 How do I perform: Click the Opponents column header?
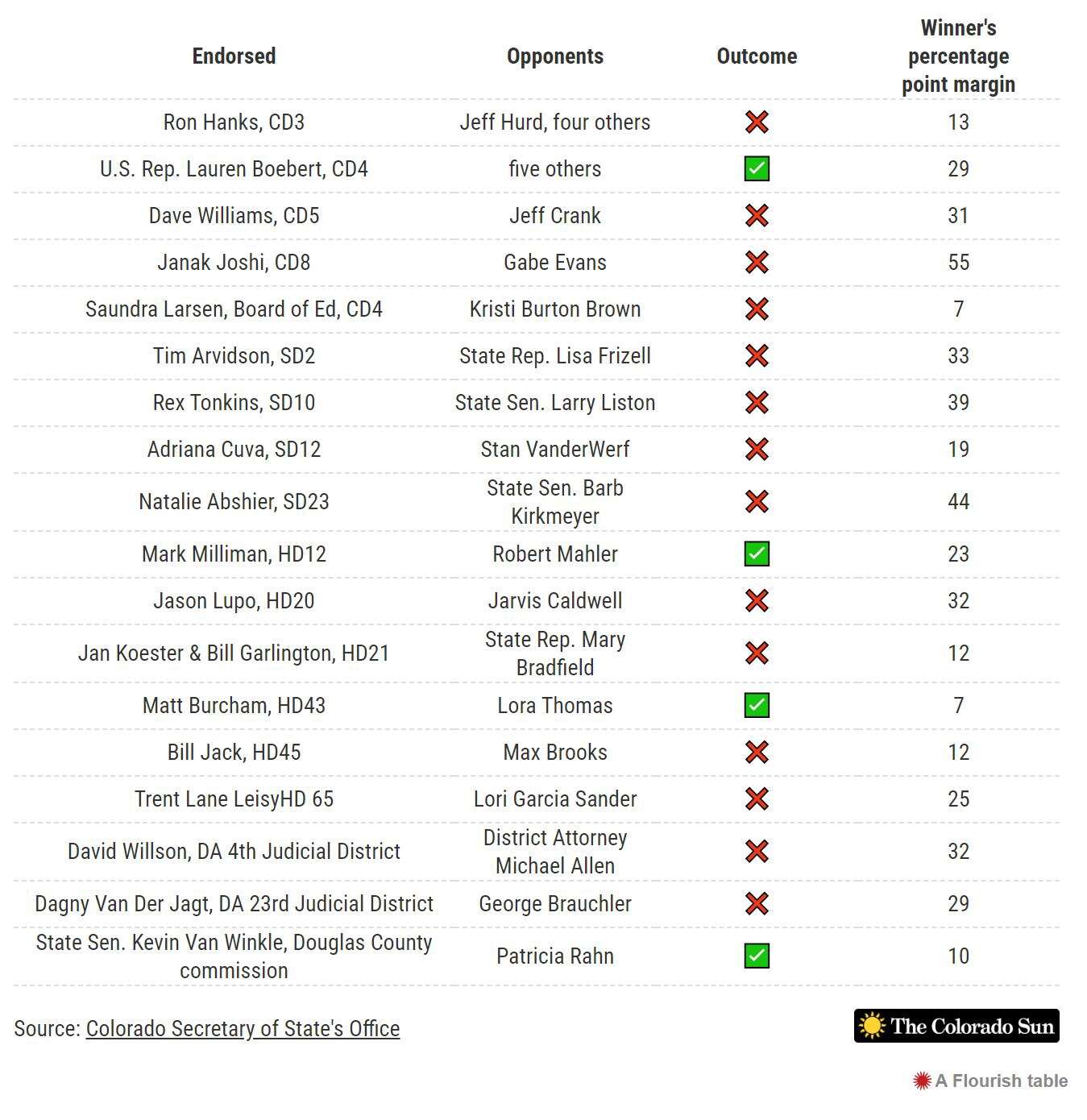[x=555, y=56]
